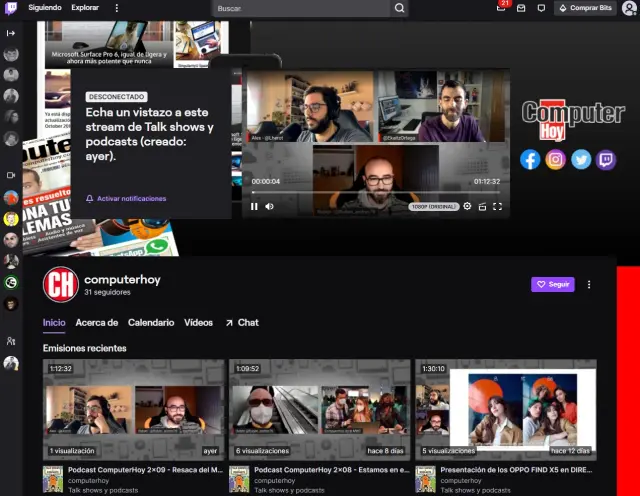Image resolution: width=640 pixels, height=496 pixels.
Task: Follow the channel with Seguir button
Action: 552,284
